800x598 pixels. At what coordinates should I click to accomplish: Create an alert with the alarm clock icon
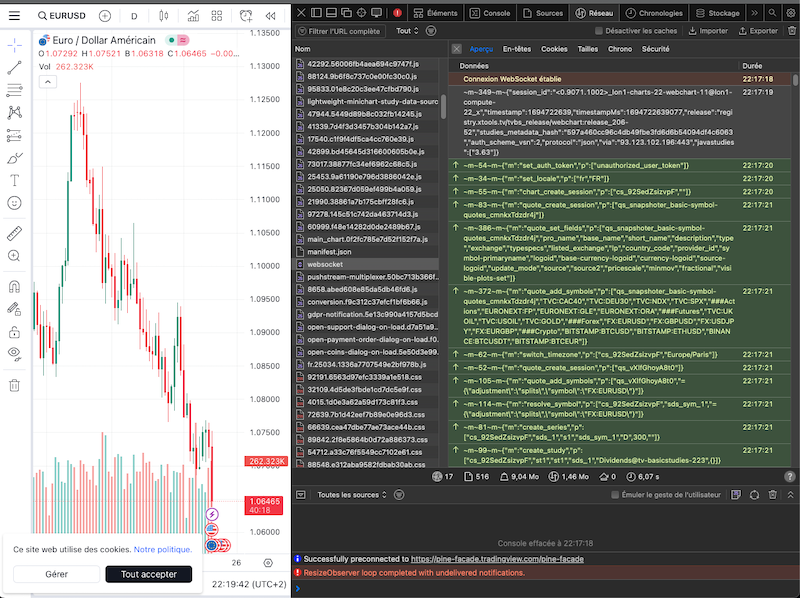tap(246, 16)
